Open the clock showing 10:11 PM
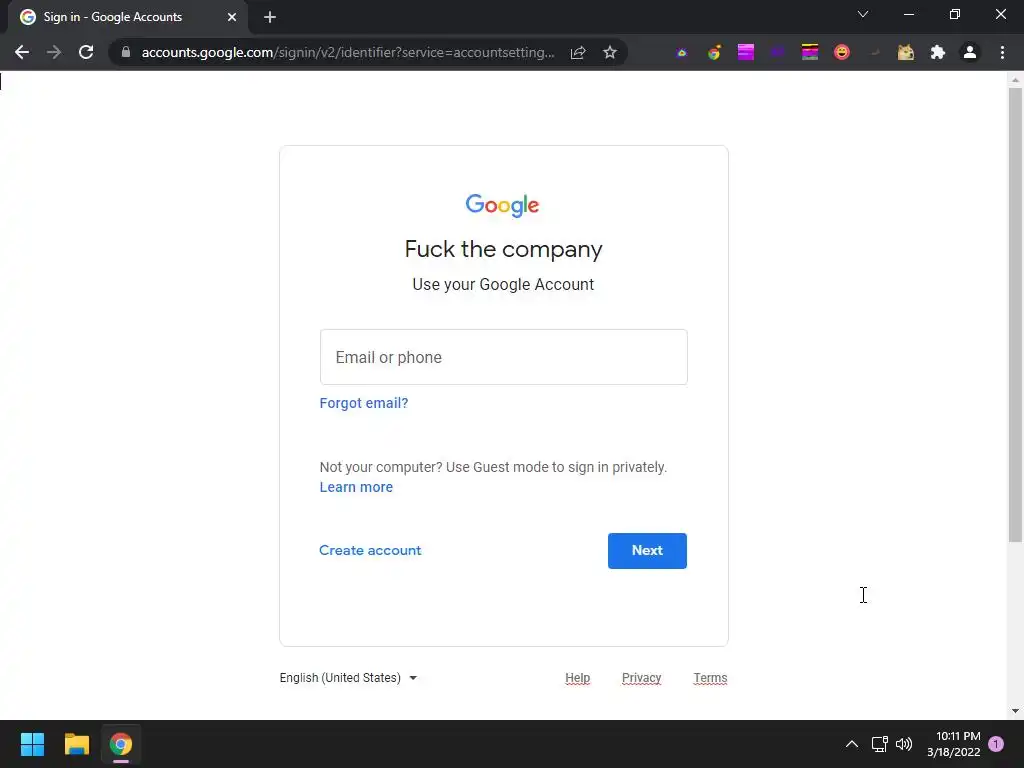Image resolution: width=1024 pixels, height=768 pixels. 954,744
